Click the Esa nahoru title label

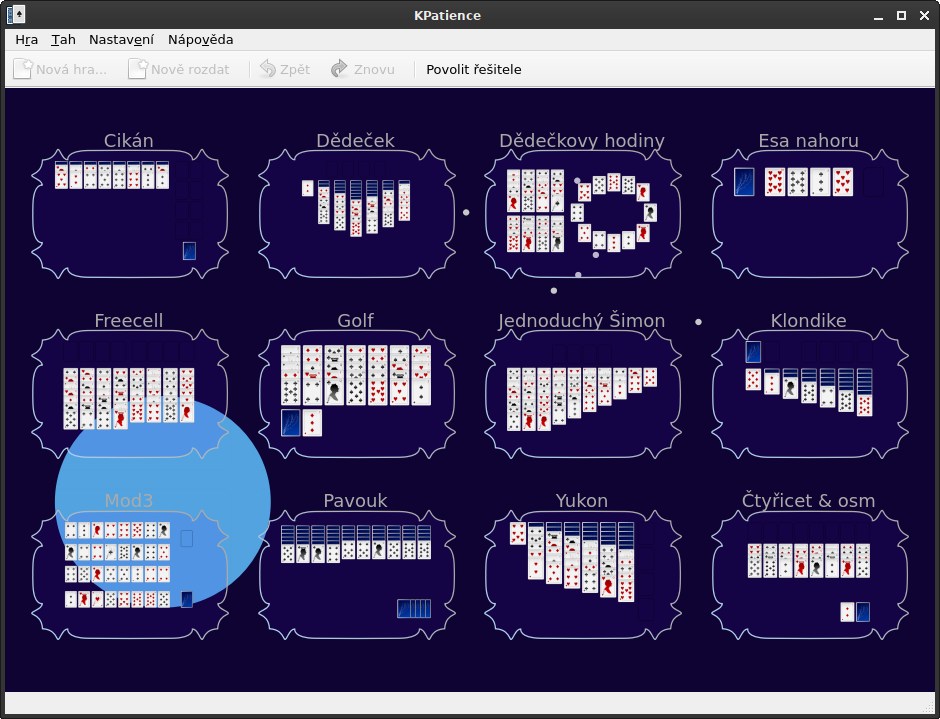coord(809,140)
